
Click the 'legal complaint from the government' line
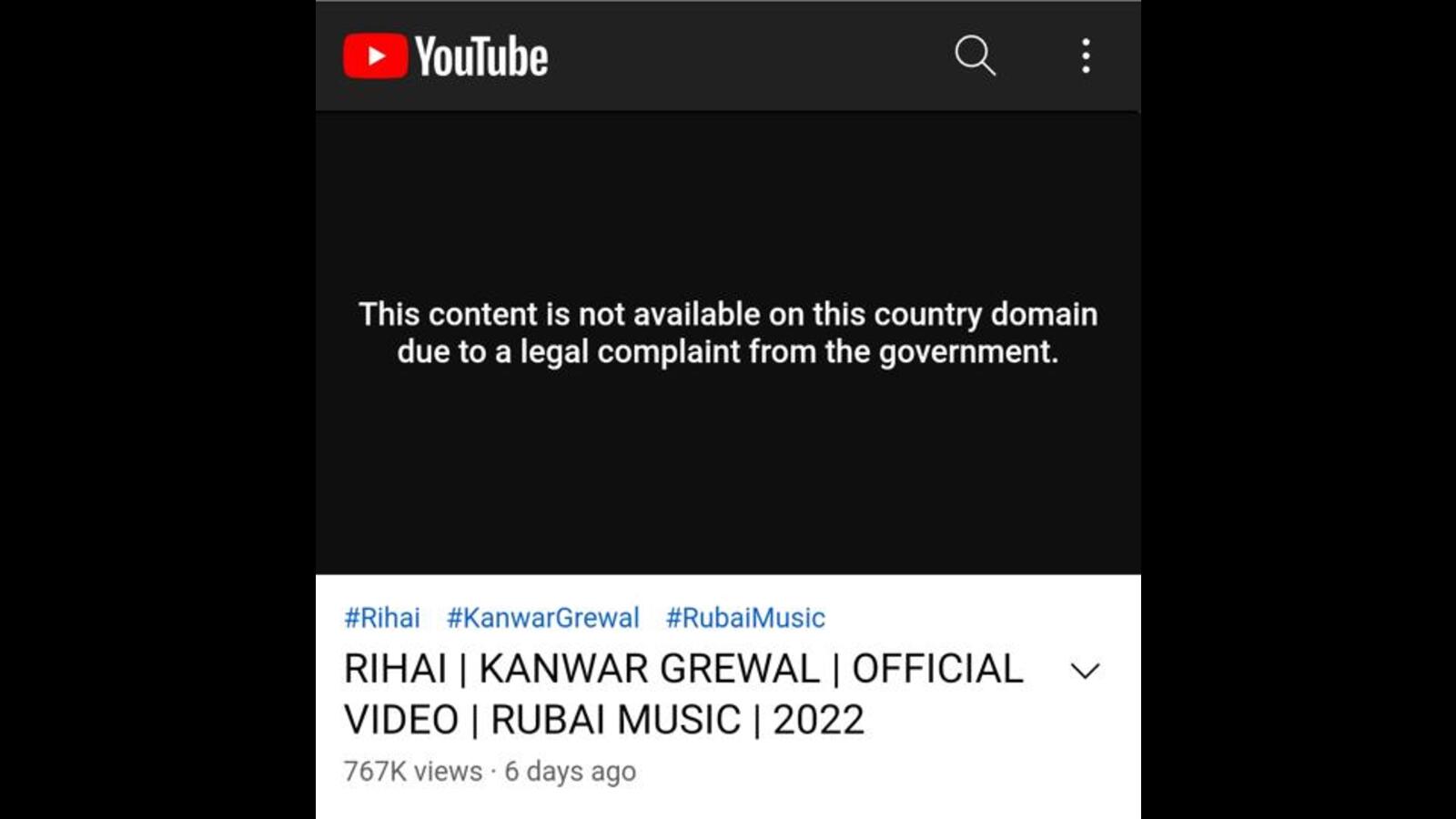(x=728, y=352)
